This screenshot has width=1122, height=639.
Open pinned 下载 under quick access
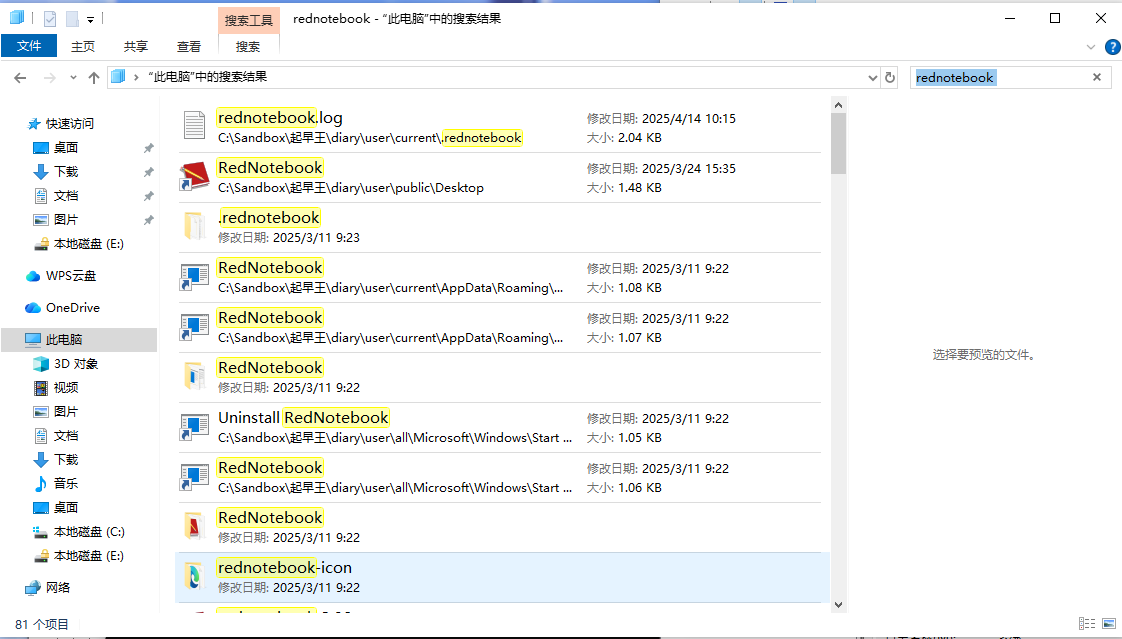click(66, 172)
